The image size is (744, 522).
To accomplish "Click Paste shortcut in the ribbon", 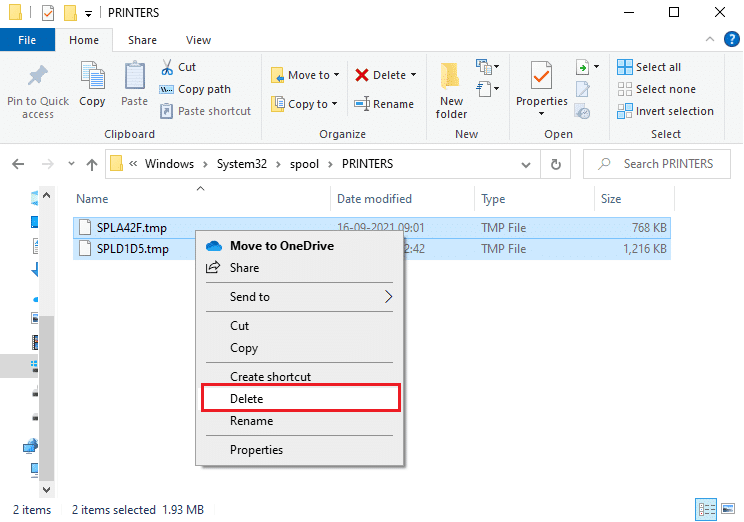I will [205, 111].
